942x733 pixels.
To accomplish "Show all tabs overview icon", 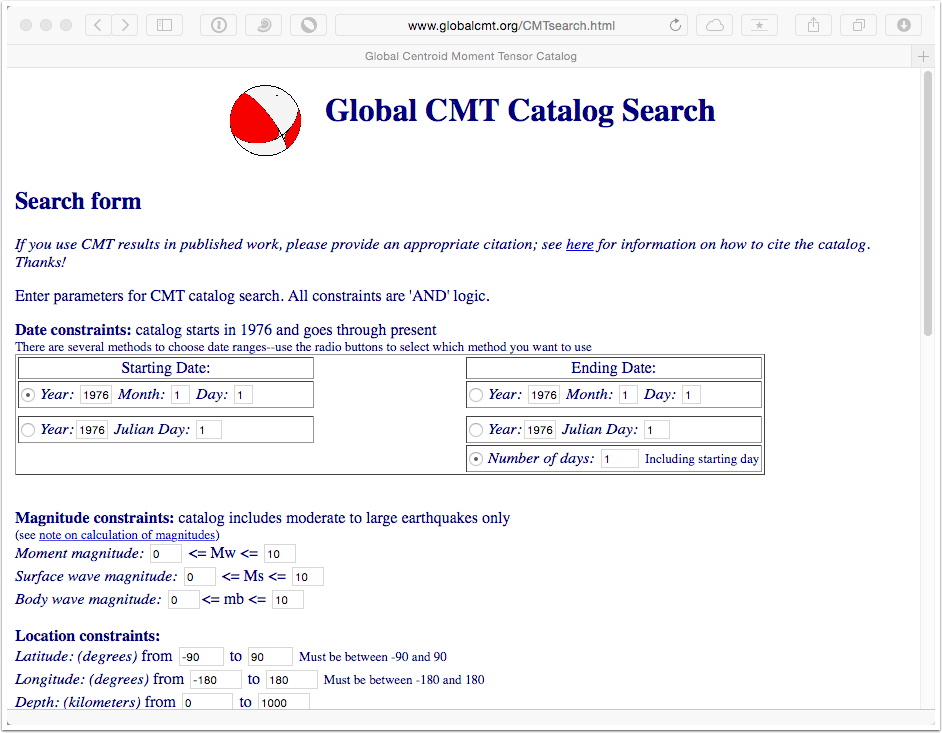I will (858, 25).
